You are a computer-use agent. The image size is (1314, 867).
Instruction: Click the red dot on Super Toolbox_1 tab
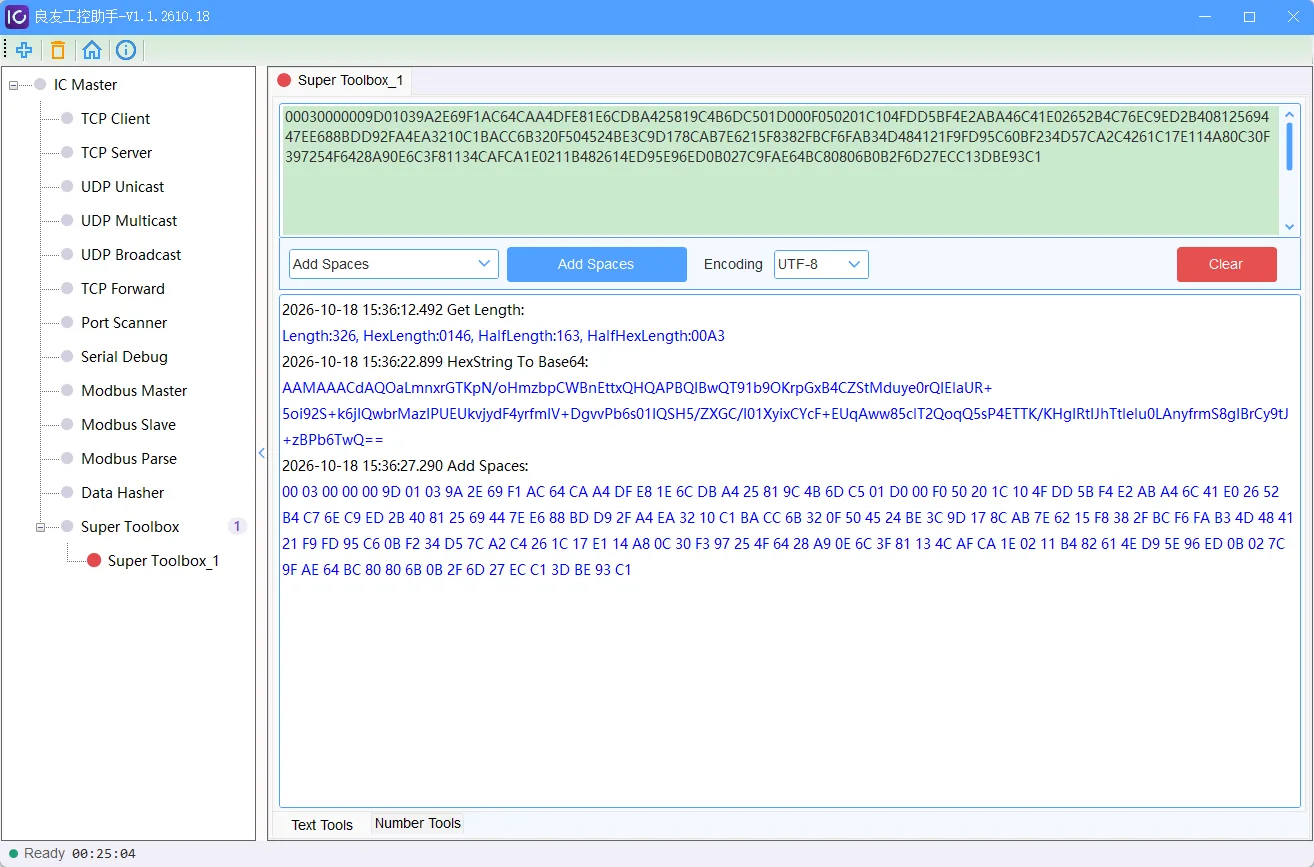click(284, 80)
